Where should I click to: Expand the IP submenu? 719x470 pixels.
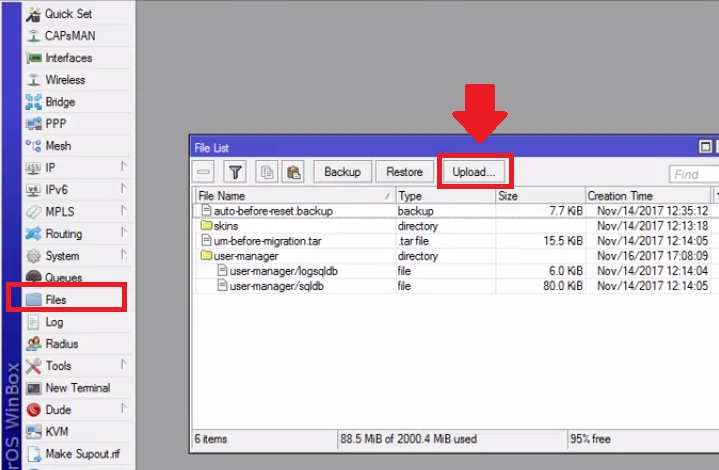click(50, 168)
